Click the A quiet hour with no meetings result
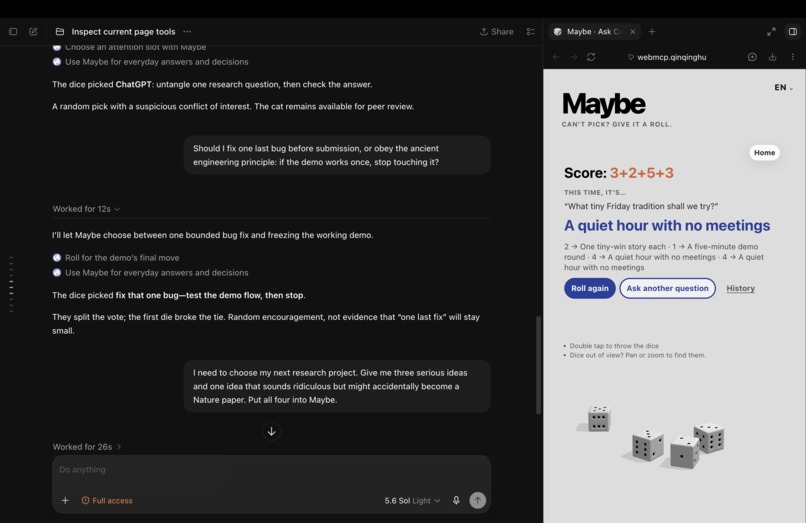Viewport: 806px width, 523px height. tap(667, 225)
